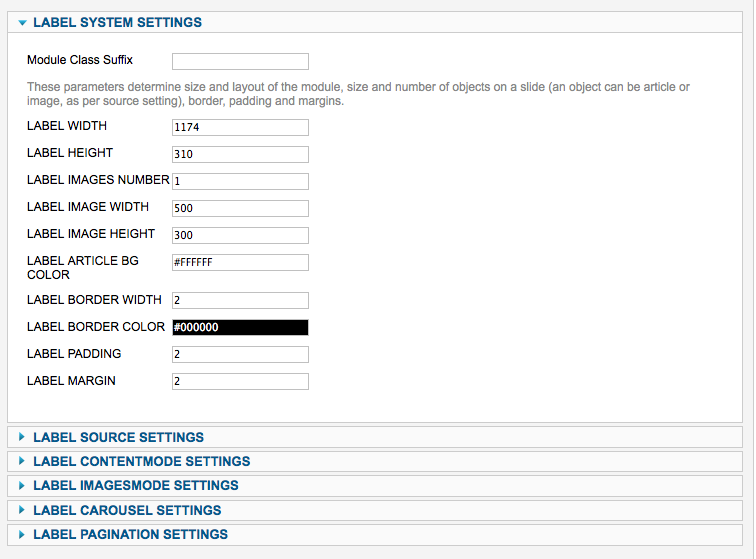Focus the Label Border Width field

point(240,300)
